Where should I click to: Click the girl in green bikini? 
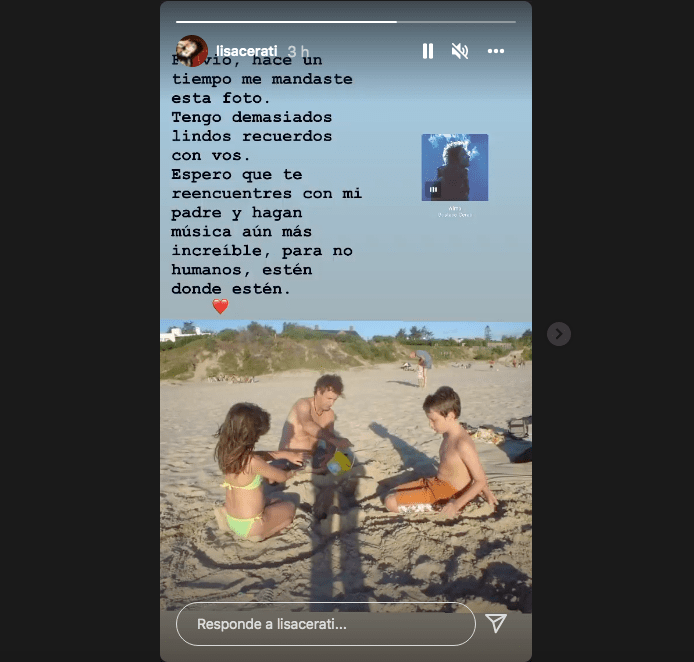pos(252,472)
